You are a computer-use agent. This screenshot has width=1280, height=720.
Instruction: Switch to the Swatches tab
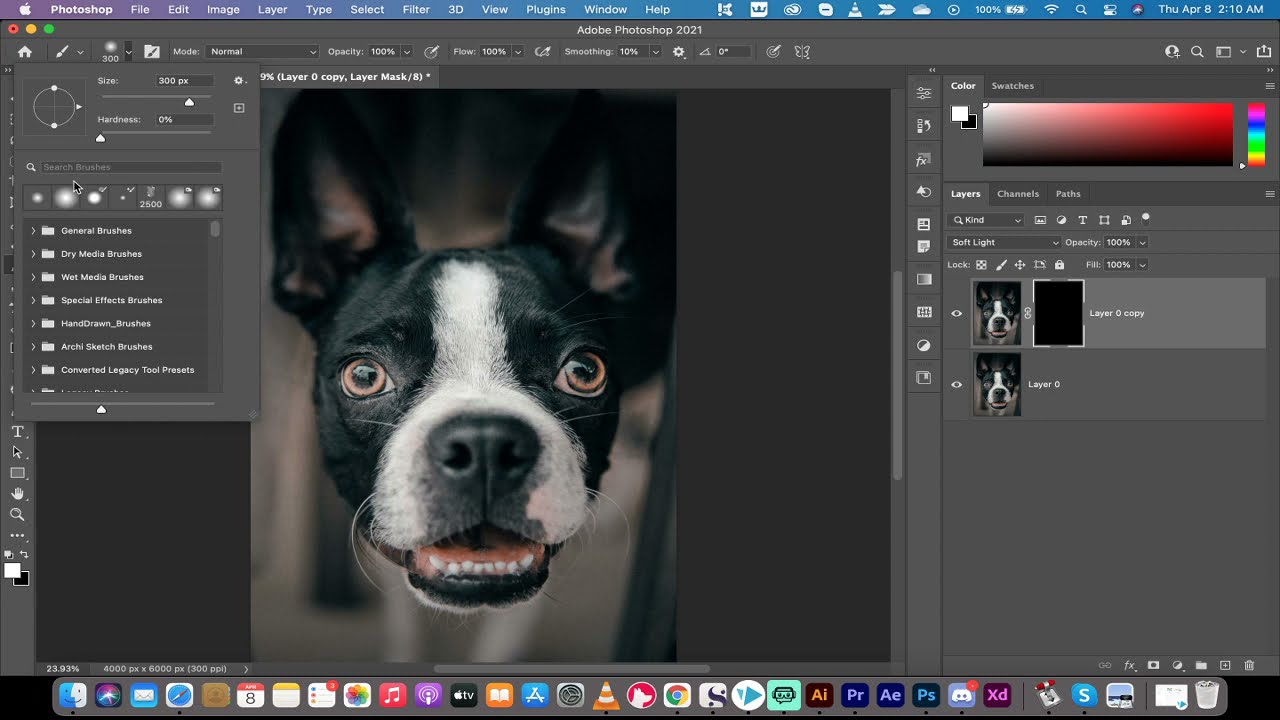(1012, 86)
